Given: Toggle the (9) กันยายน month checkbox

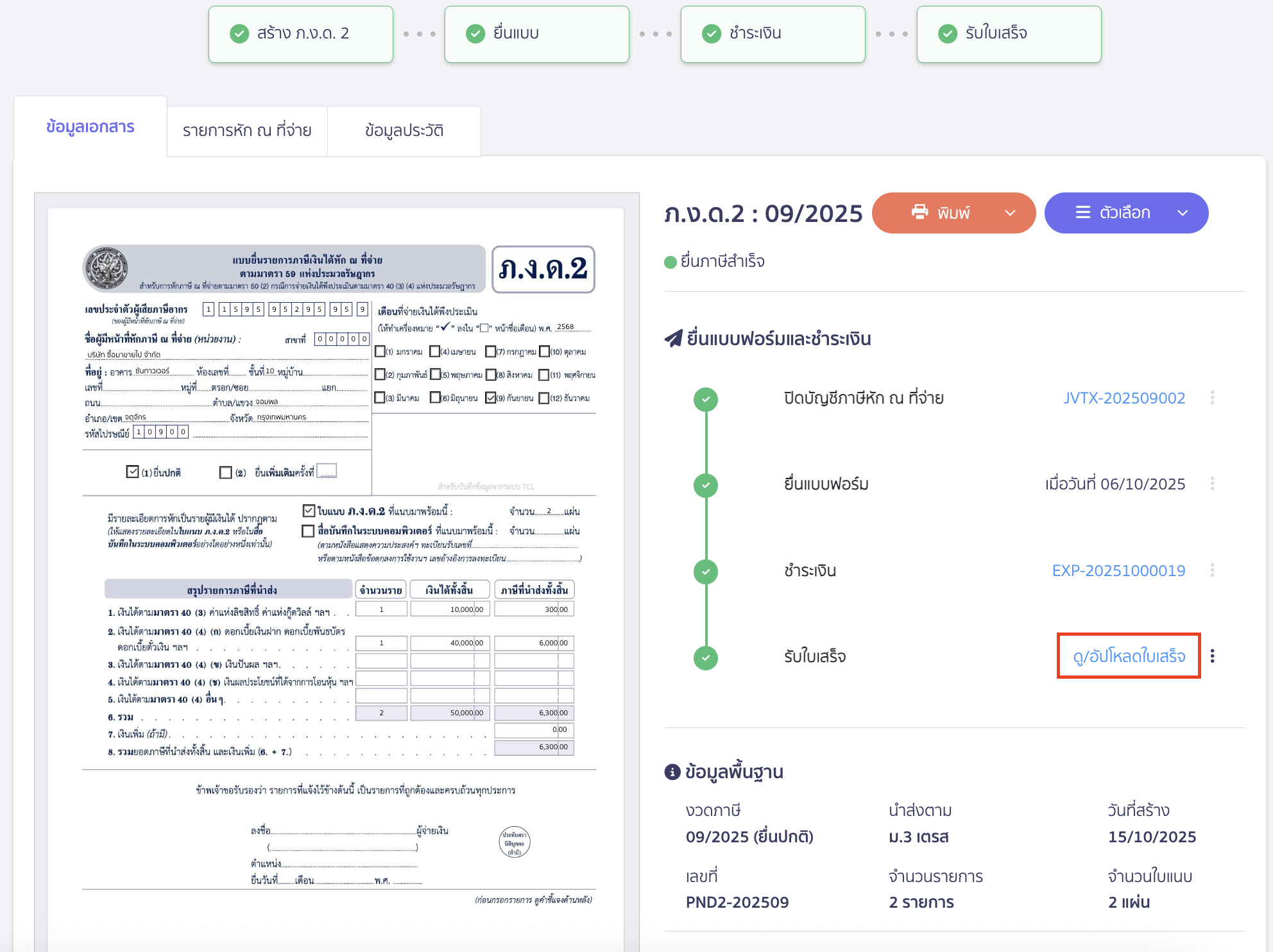Looking at the screenshot, I should (491, 398).
